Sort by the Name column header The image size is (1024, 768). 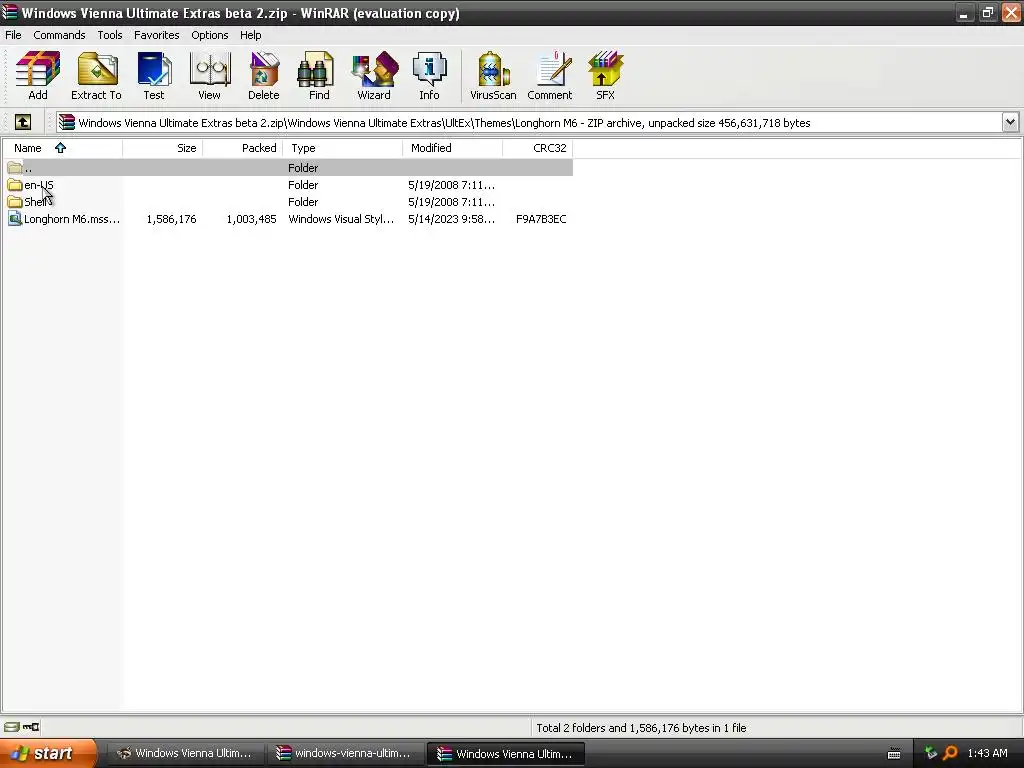pyautogui.click(x=62, y=148)
